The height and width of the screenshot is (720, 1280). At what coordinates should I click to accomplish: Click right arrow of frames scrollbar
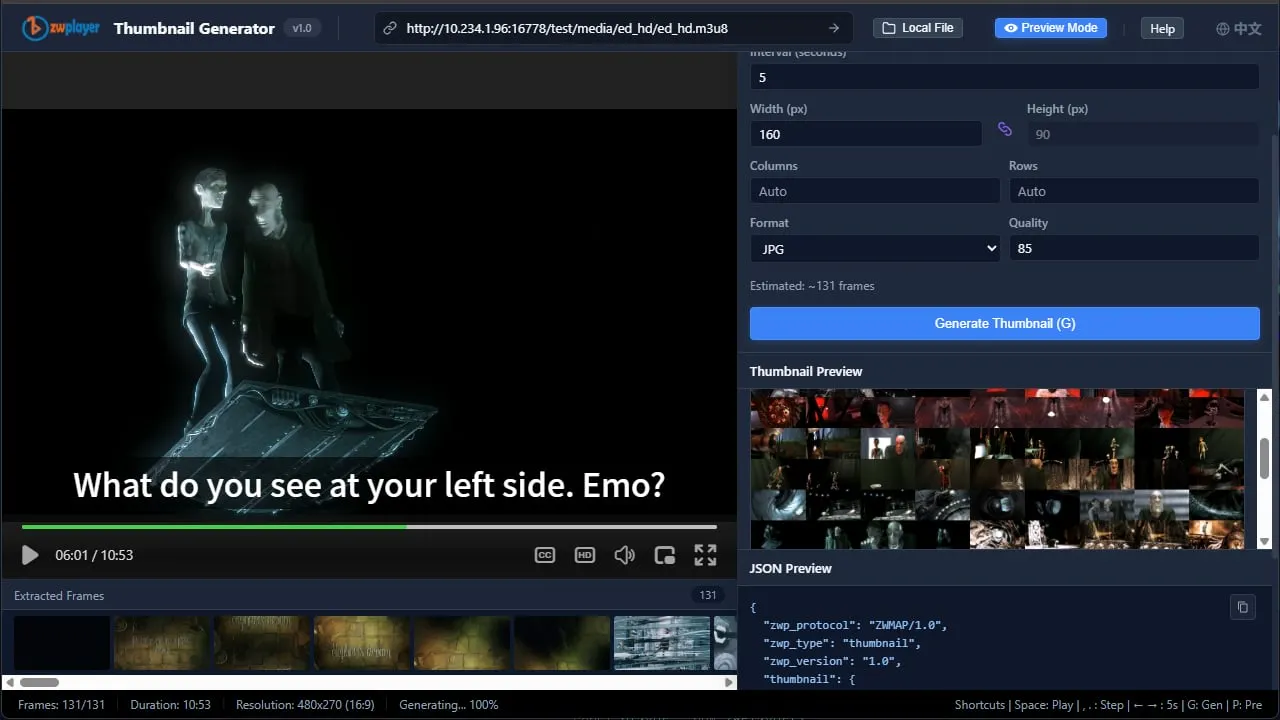(x=729, y=682)
